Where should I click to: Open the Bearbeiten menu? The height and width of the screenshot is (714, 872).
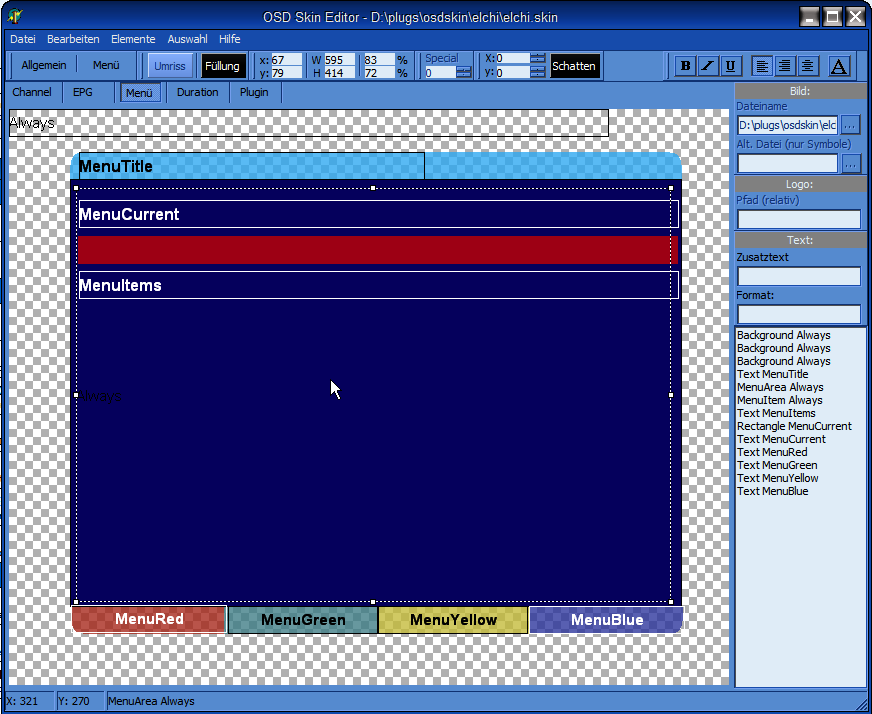point(73,39)
